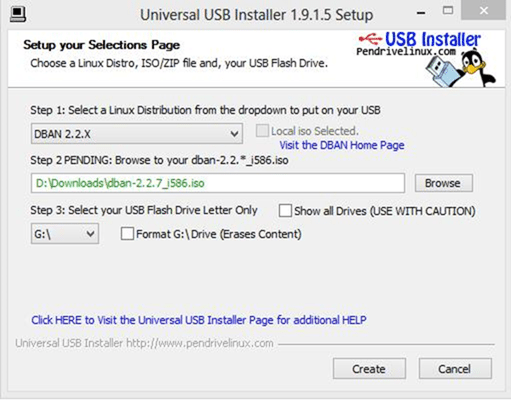Viewport: 511px width, 403px height.
Task: Open the DBAN 2.2.X distribution dropdown
Action: pos(137,134)
